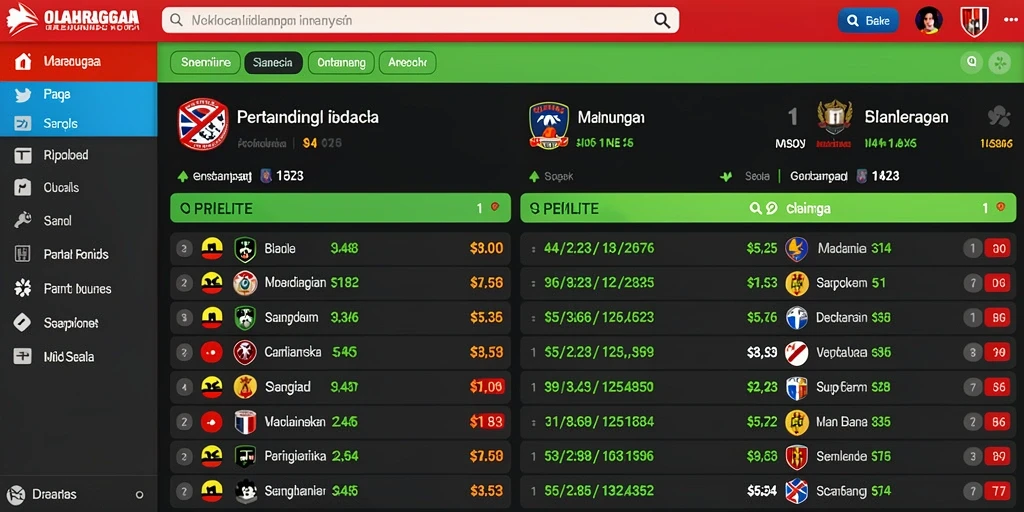Click the home icon next to Maraeugaa
The height and width of the screenshot is (512, 1024).
(23, 62)
